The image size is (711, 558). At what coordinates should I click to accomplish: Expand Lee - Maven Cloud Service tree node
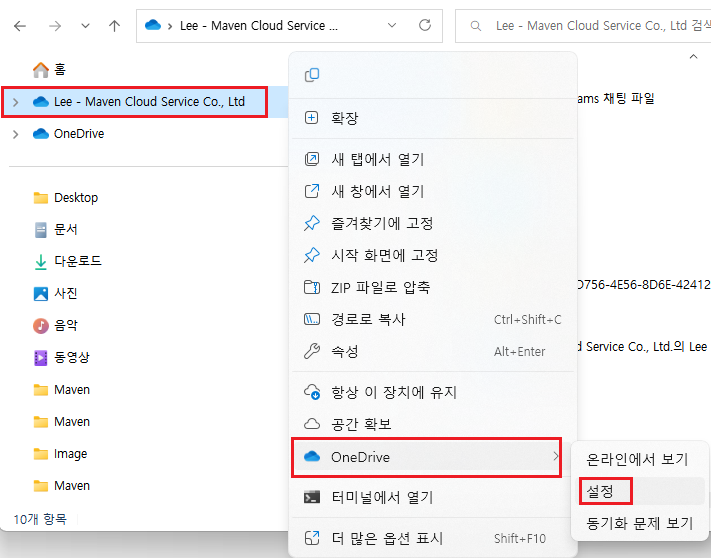(16, 102)
